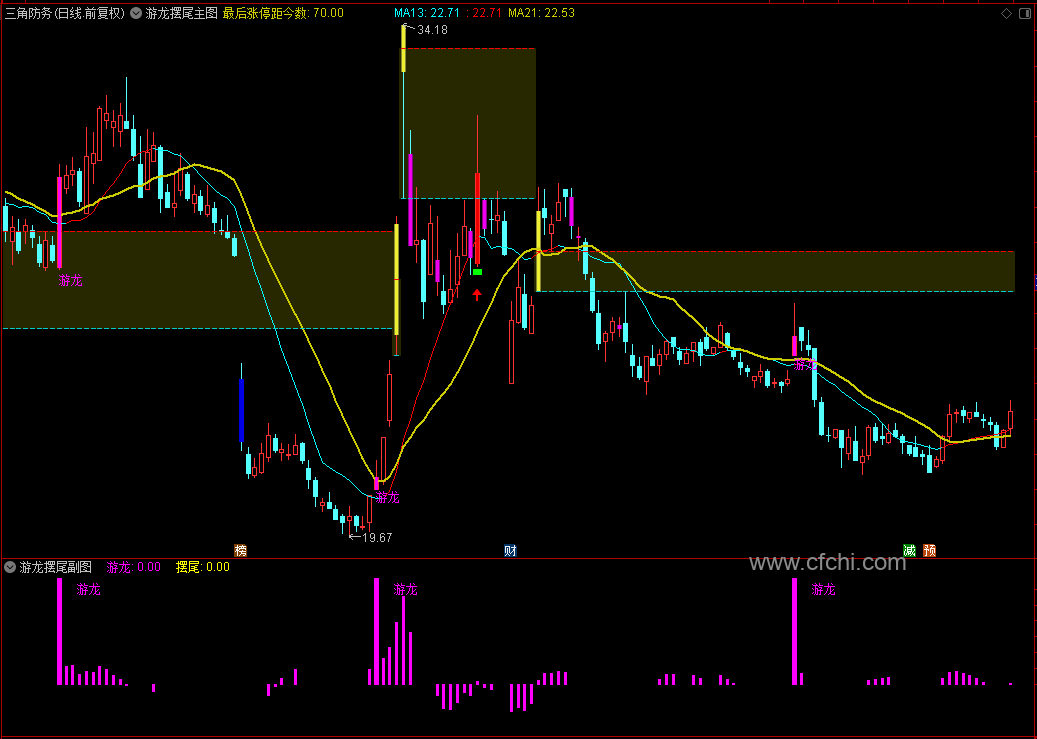Click the leftmost 游龙 label in main chart
1037x739 pixels.
click(70, 281)
